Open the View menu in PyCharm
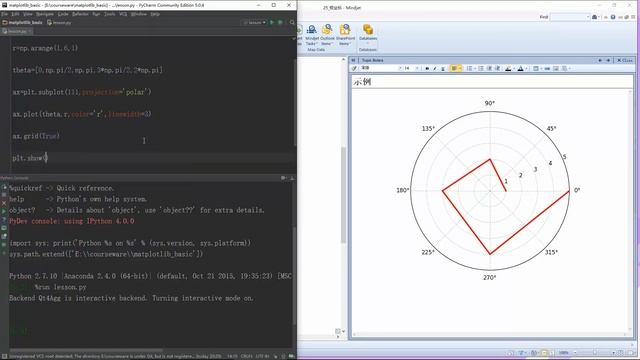This screenshot has width=640, height=360. [x=27, y=14]
